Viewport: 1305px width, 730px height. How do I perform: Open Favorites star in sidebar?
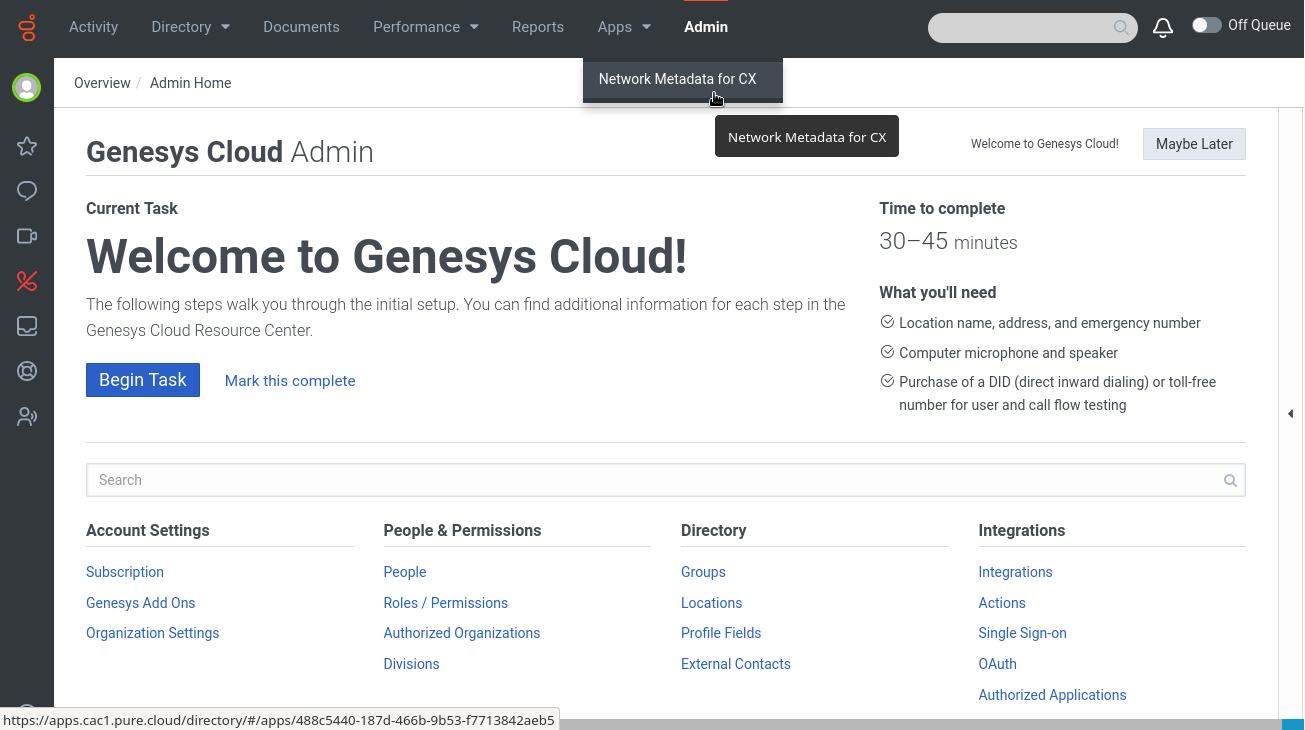(x=27, y=147)
